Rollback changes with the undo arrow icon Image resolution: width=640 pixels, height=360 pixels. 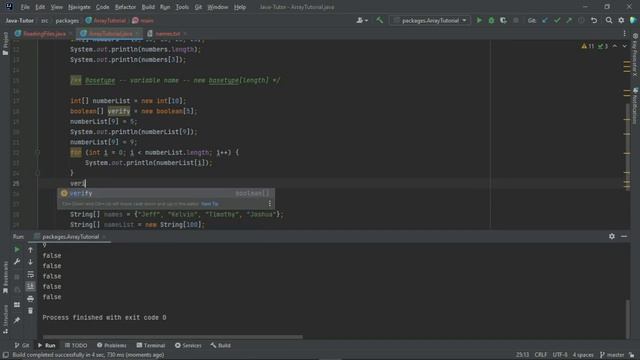594,20
